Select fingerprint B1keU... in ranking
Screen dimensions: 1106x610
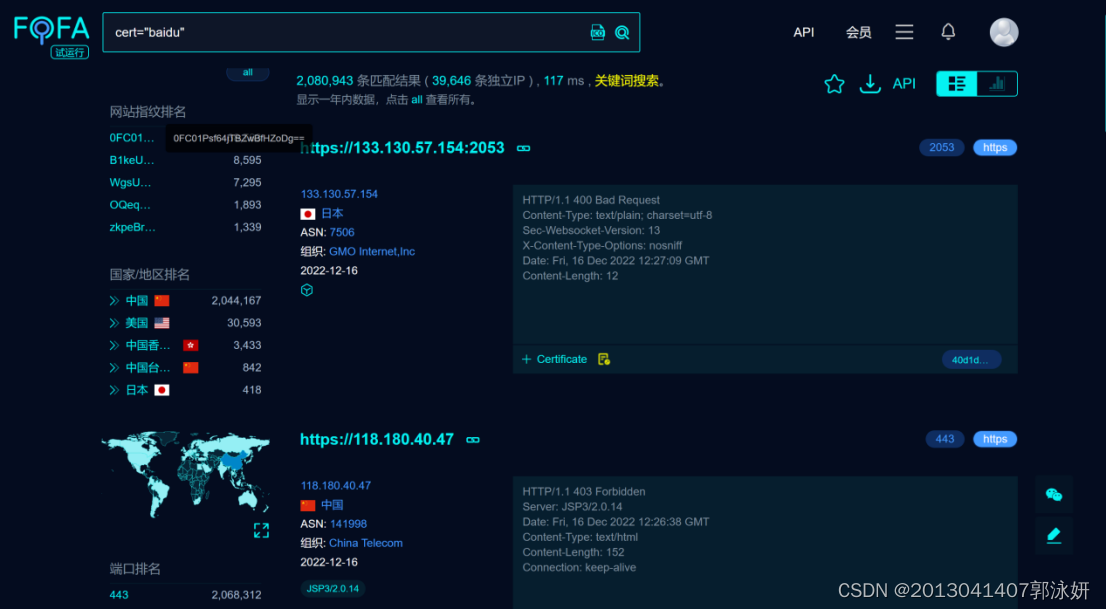[132, 160]
